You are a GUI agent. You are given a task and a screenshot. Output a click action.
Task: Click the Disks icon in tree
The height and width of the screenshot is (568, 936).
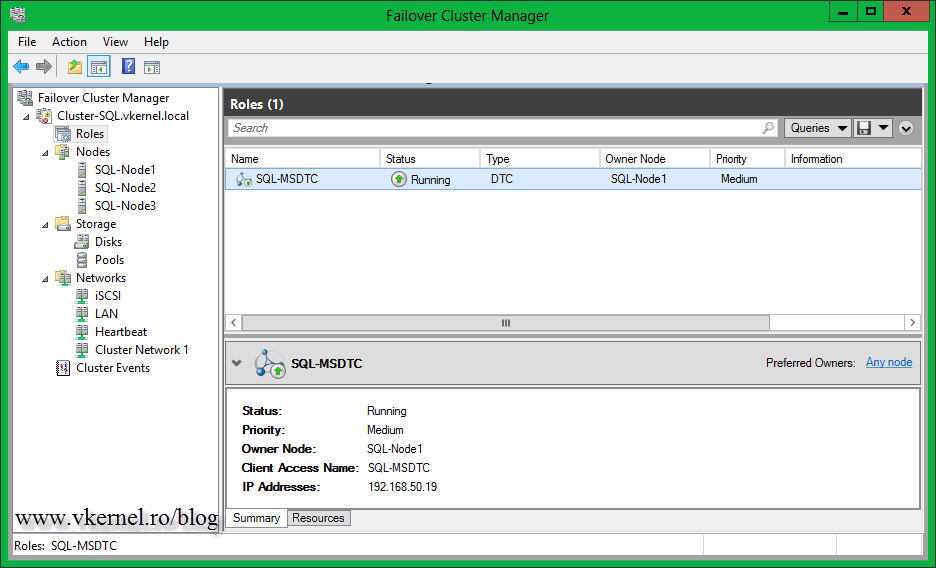[82, 242]
